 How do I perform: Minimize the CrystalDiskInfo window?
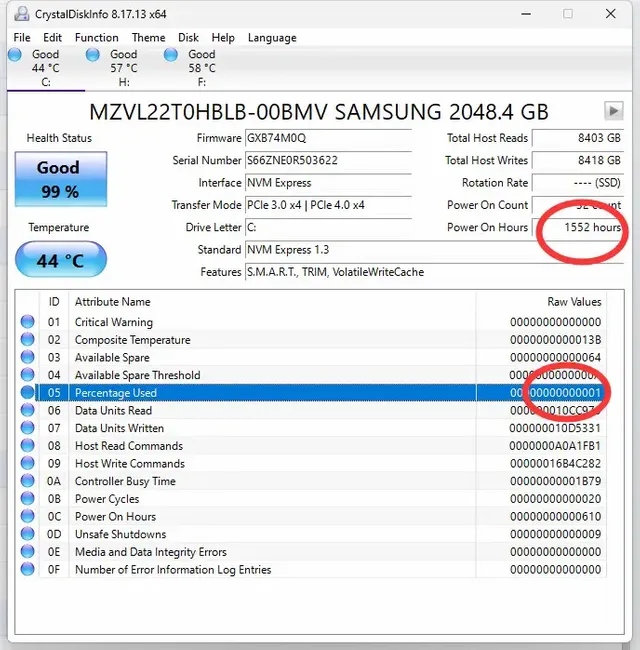pos(526,14)
